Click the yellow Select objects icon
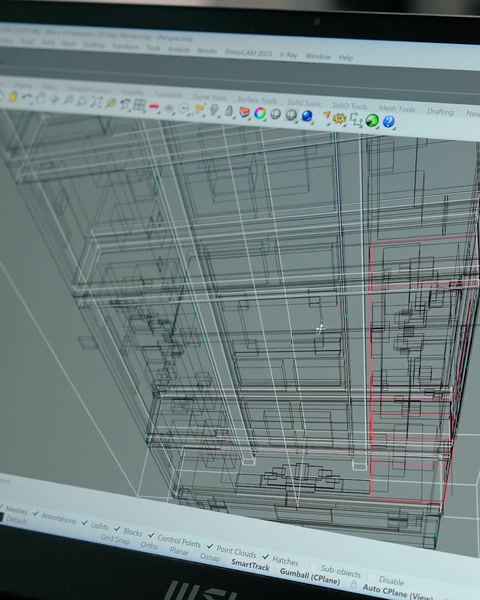 tap(199, 109)
